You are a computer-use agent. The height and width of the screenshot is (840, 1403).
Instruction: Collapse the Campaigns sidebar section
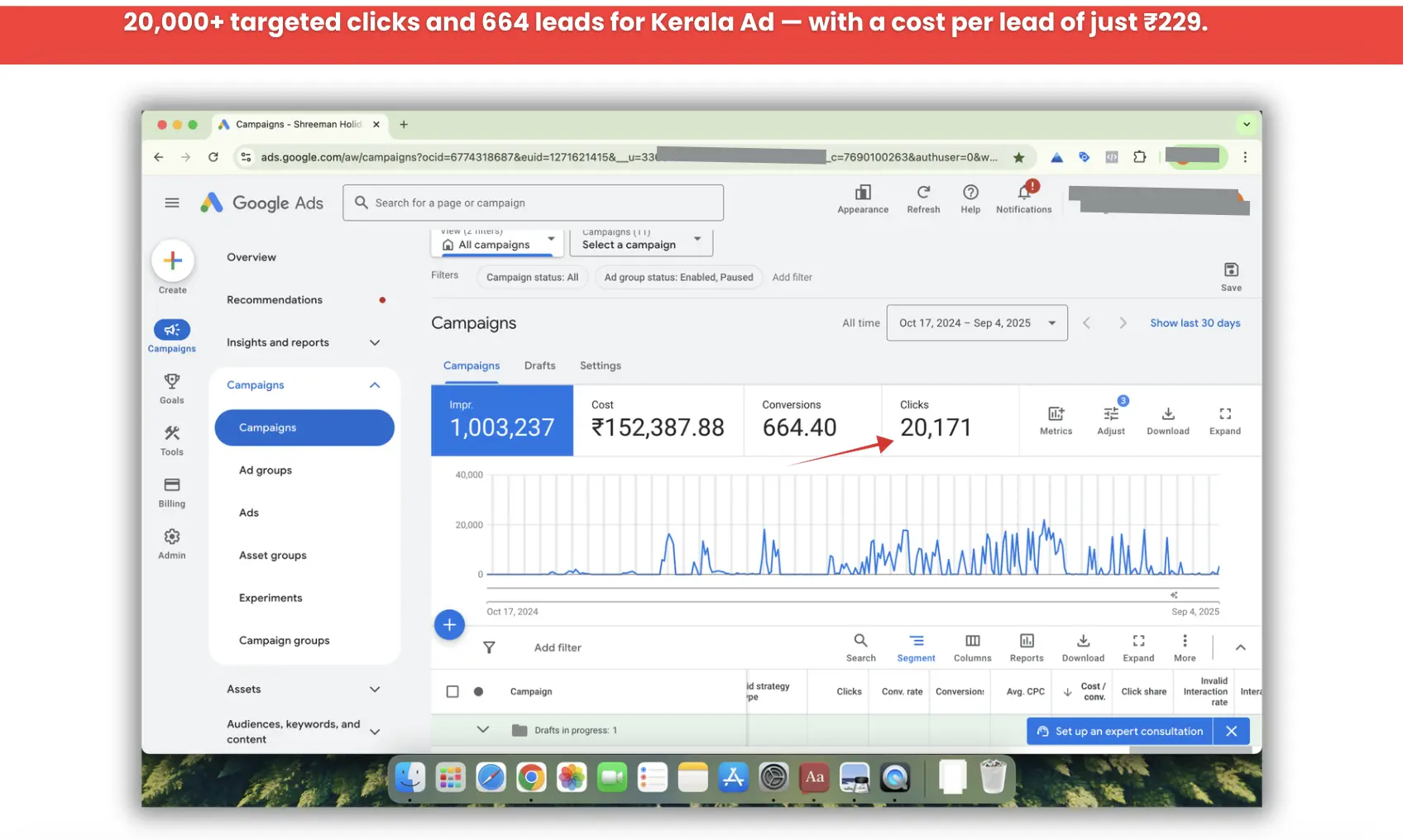click(x=375, y=385)
